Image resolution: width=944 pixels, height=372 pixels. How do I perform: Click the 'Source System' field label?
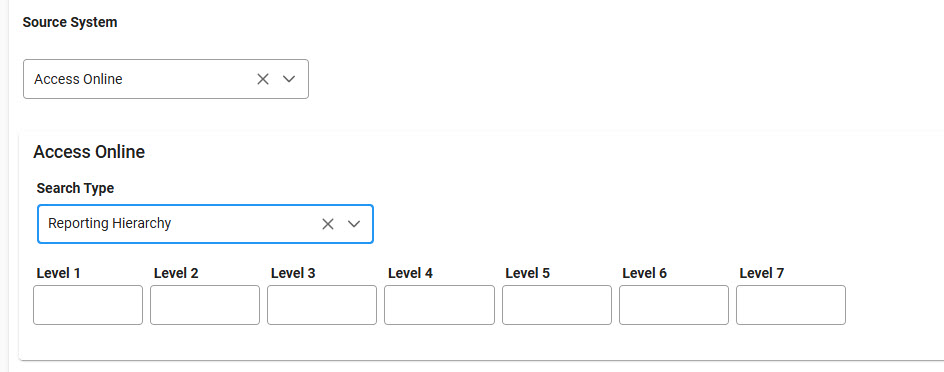(x=70, y=22)
